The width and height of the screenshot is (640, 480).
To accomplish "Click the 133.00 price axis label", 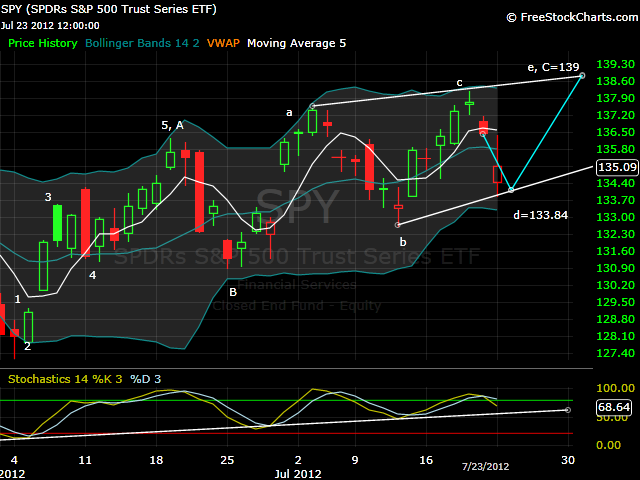I will point(616,217).
